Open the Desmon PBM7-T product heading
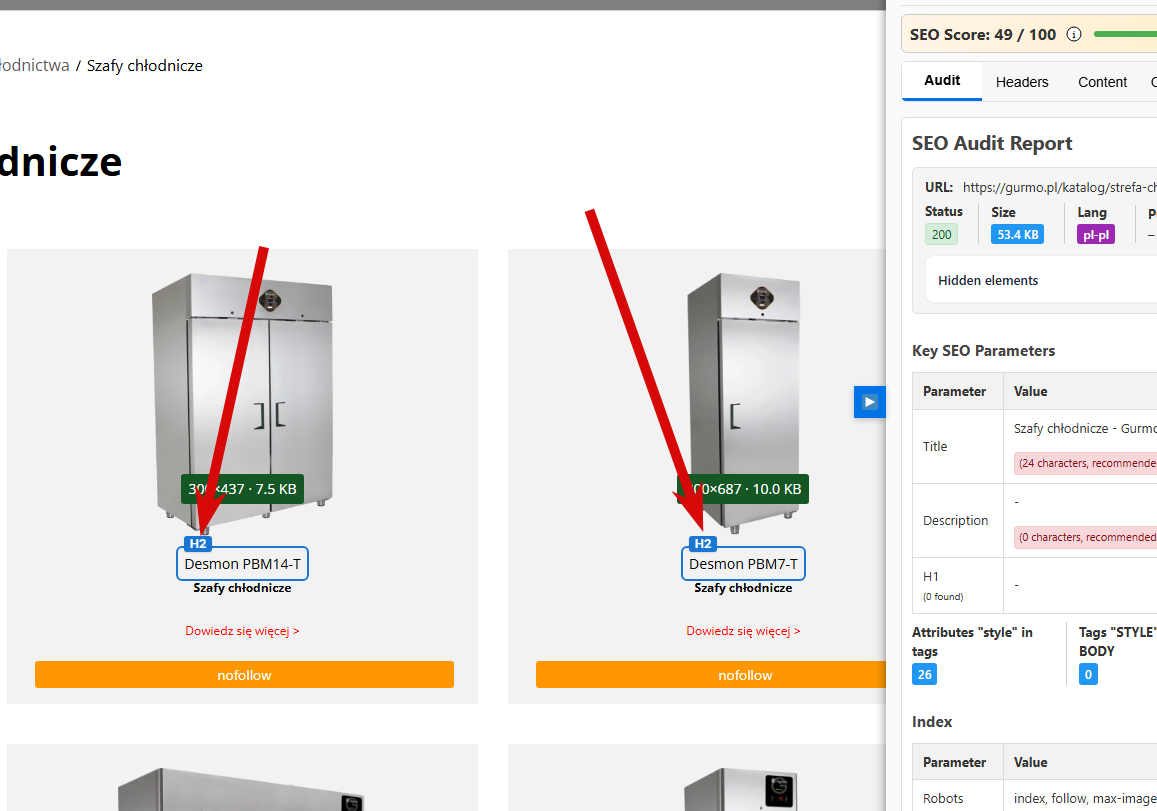The width and height of the screenshot is (1157, 811). [x=743, y=565]
